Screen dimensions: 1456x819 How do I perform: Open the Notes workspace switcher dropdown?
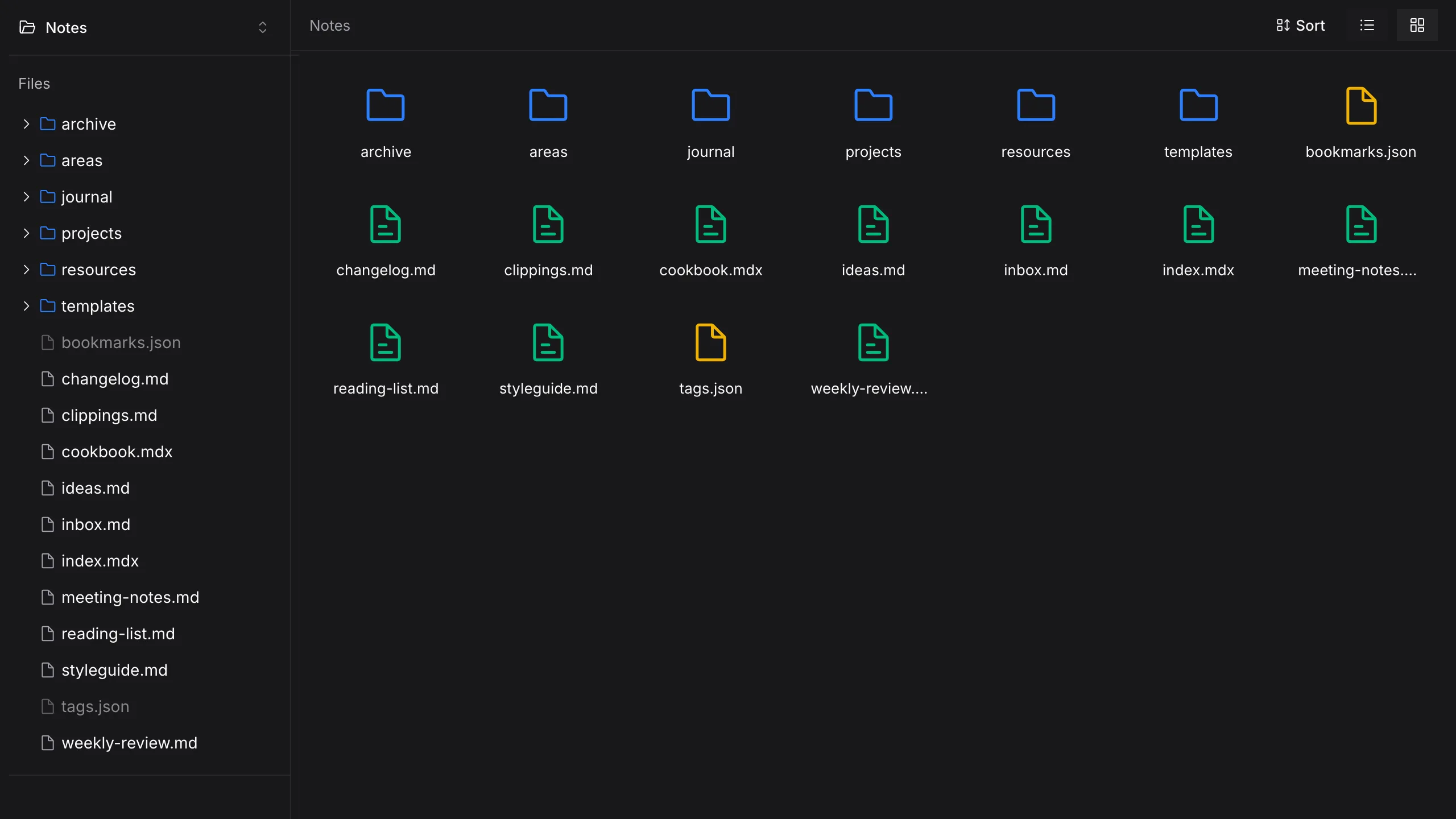(x=144, y=27)
